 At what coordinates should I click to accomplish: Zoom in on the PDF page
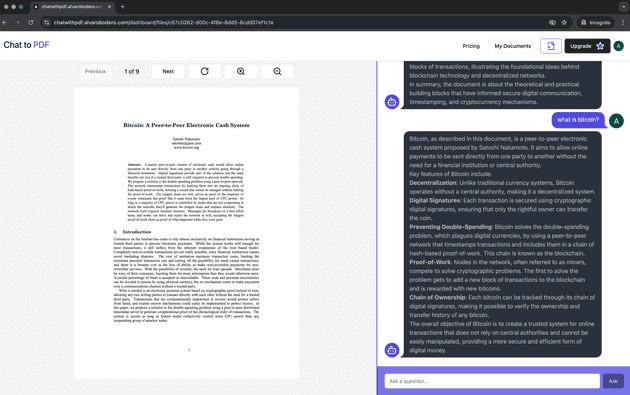(x=241, y=71)
